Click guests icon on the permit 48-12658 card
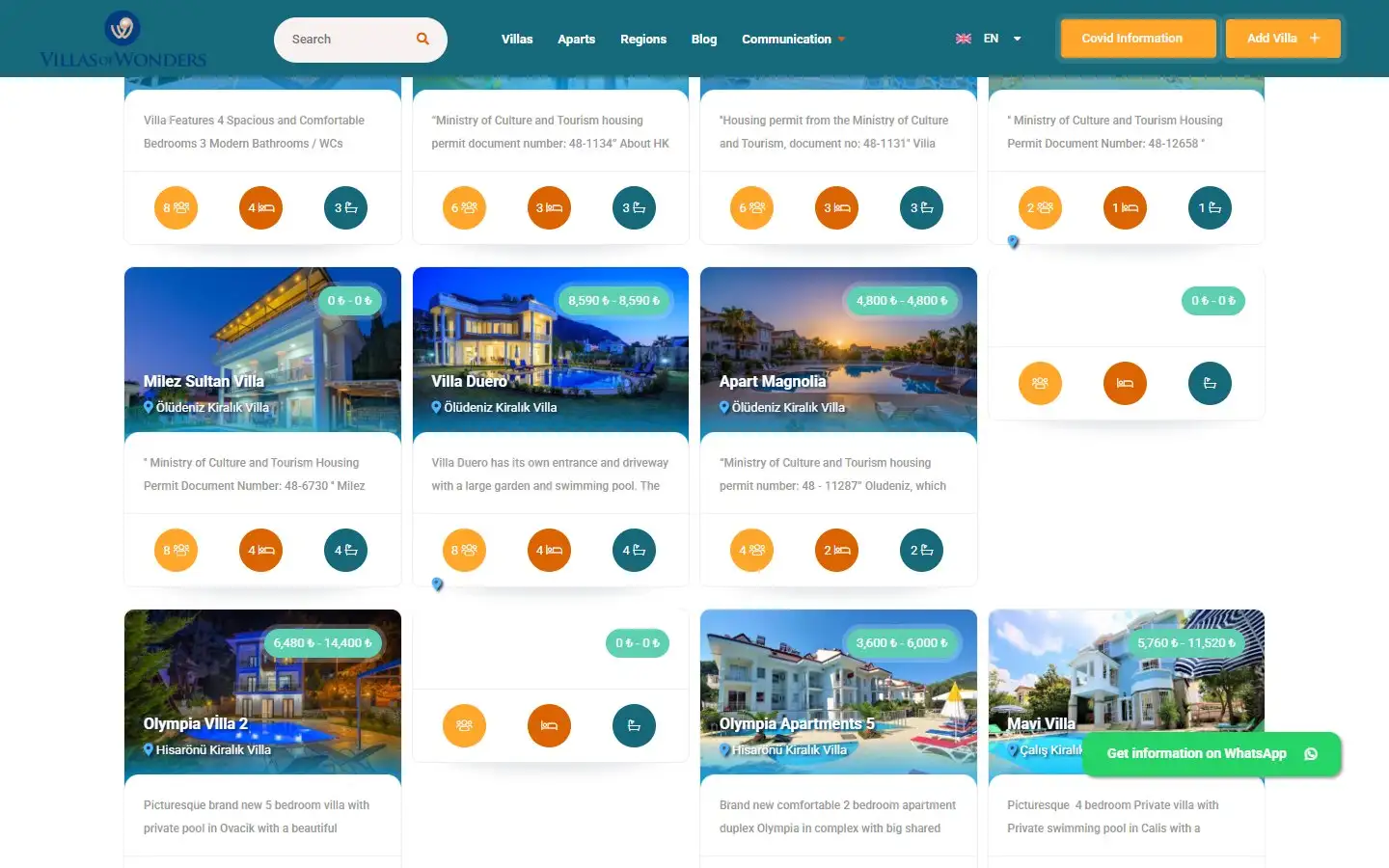Viewport: 1389px width, 868px height. pos(1040,208)
